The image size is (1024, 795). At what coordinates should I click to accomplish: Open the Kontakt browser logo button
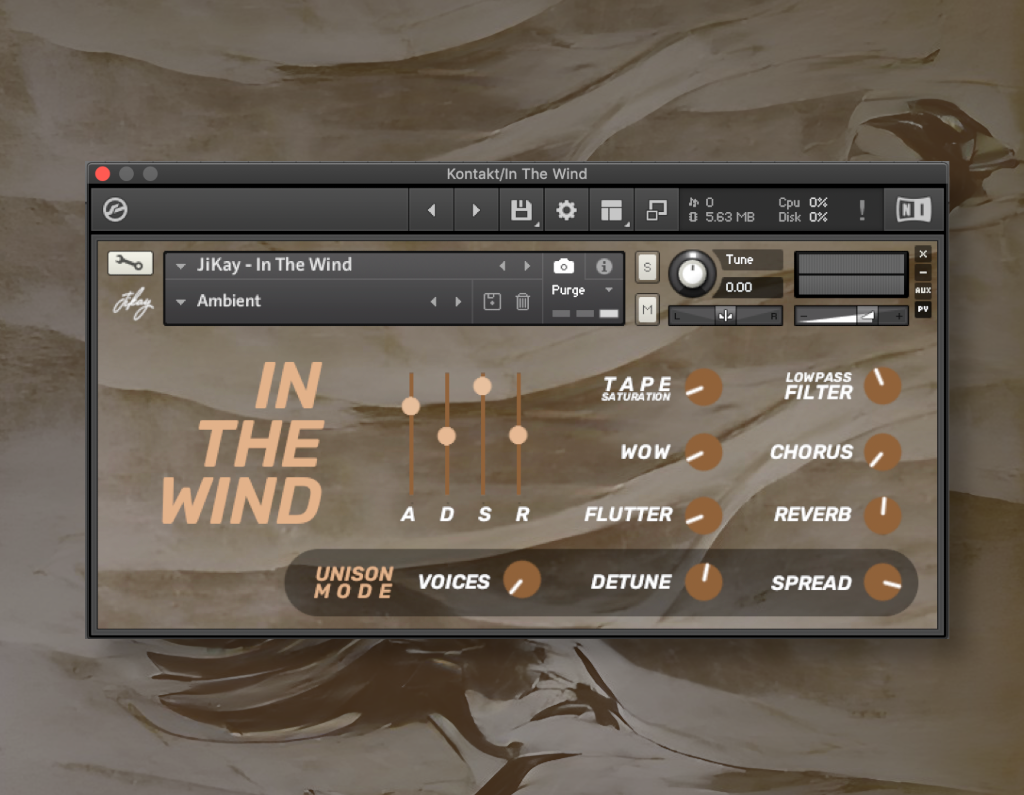[115, 210]
